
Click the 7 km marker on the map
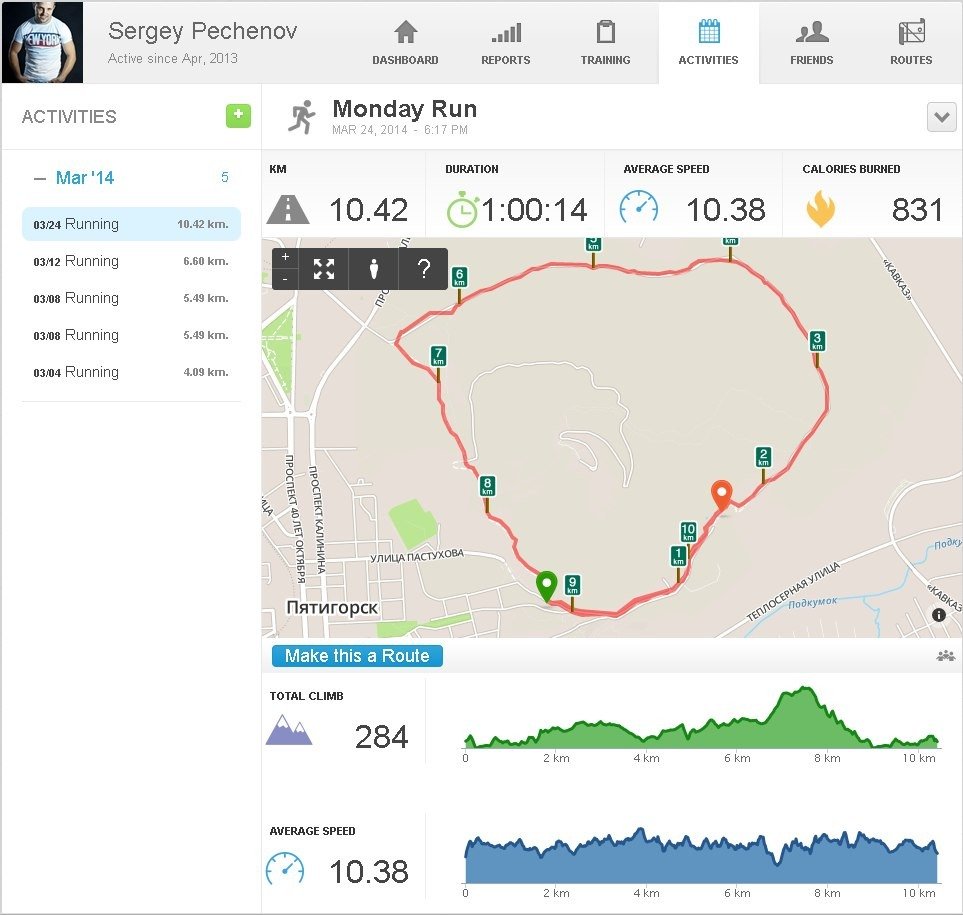point(438,357)
